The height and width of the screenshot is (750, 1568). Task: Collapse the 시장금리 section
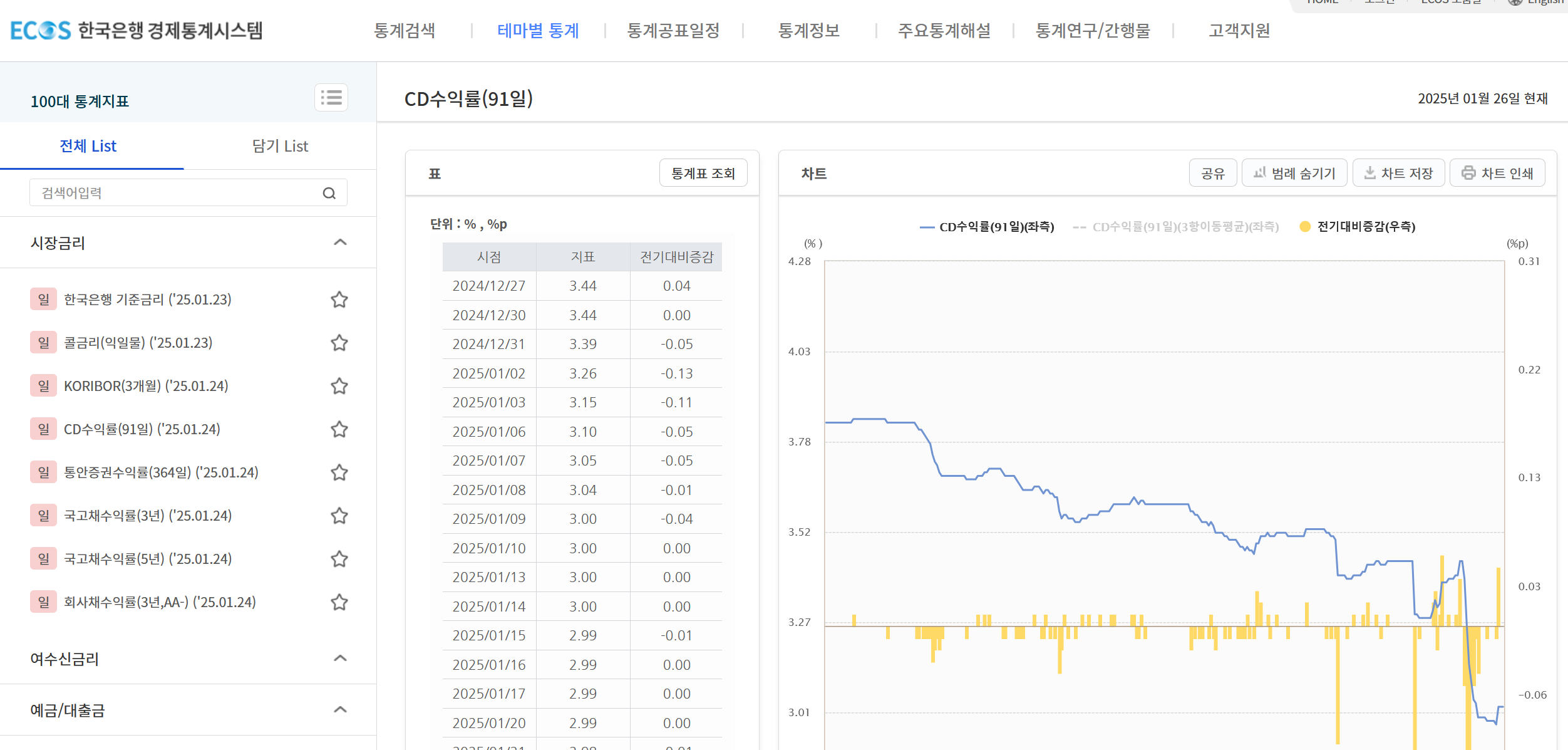(340, 242)
